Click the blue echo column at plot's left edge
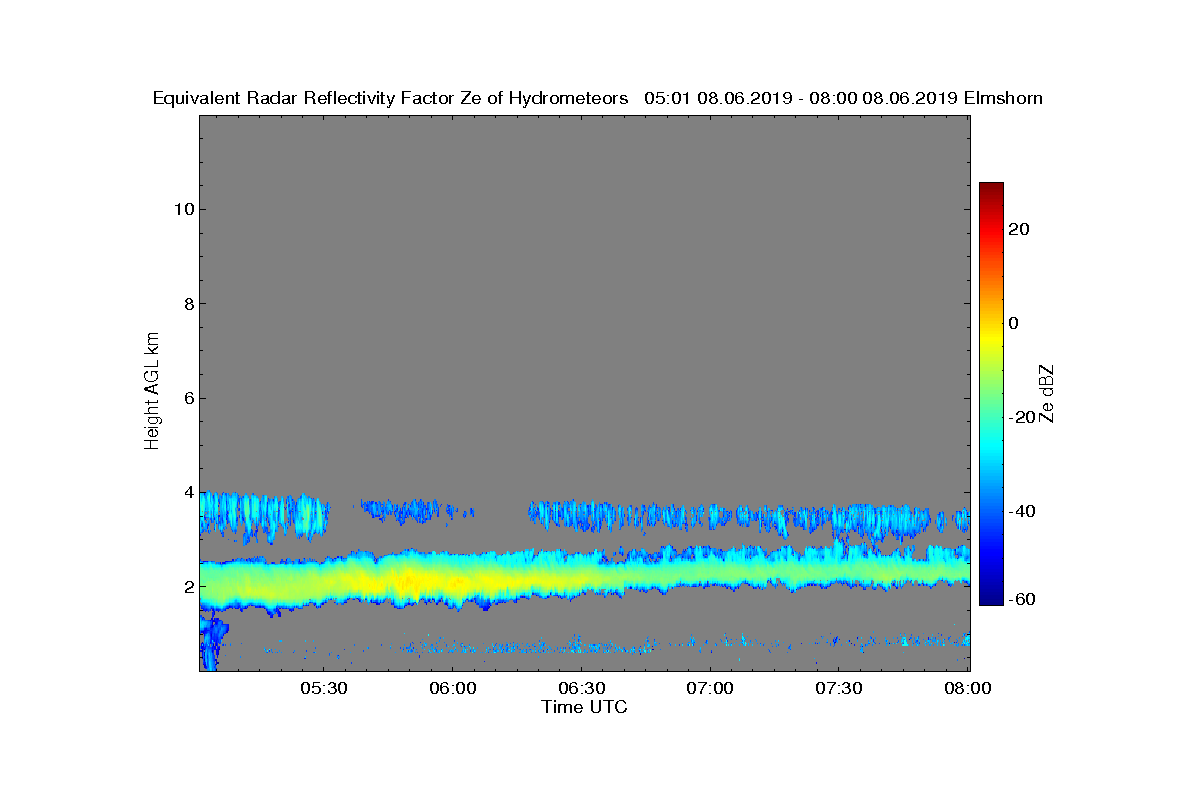This screenshot has height=800, width=1200. click(x=211, y=642)
